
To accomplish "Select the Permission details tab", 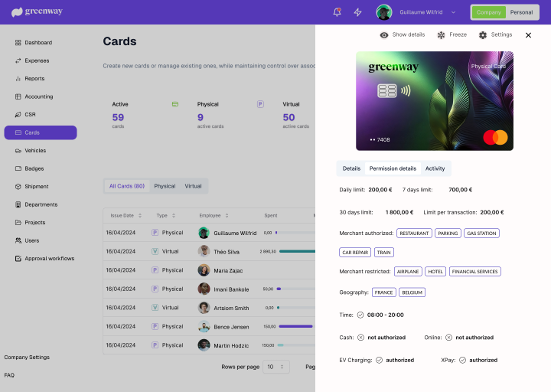I will click(x=393, y=169).
